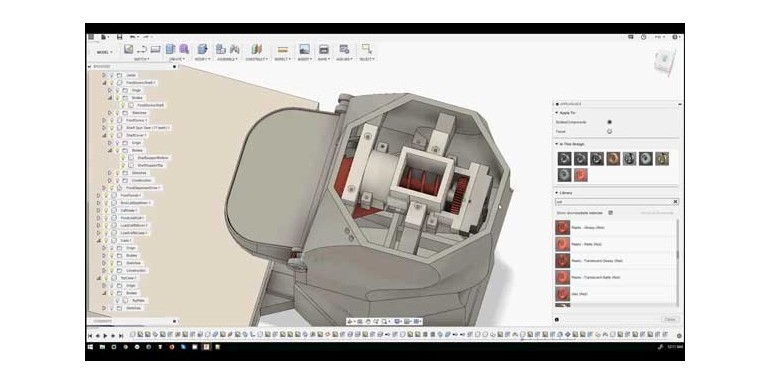770x385 pixels.
Task: Open timeline settings gear icon
Action: [x=679, y=336]
